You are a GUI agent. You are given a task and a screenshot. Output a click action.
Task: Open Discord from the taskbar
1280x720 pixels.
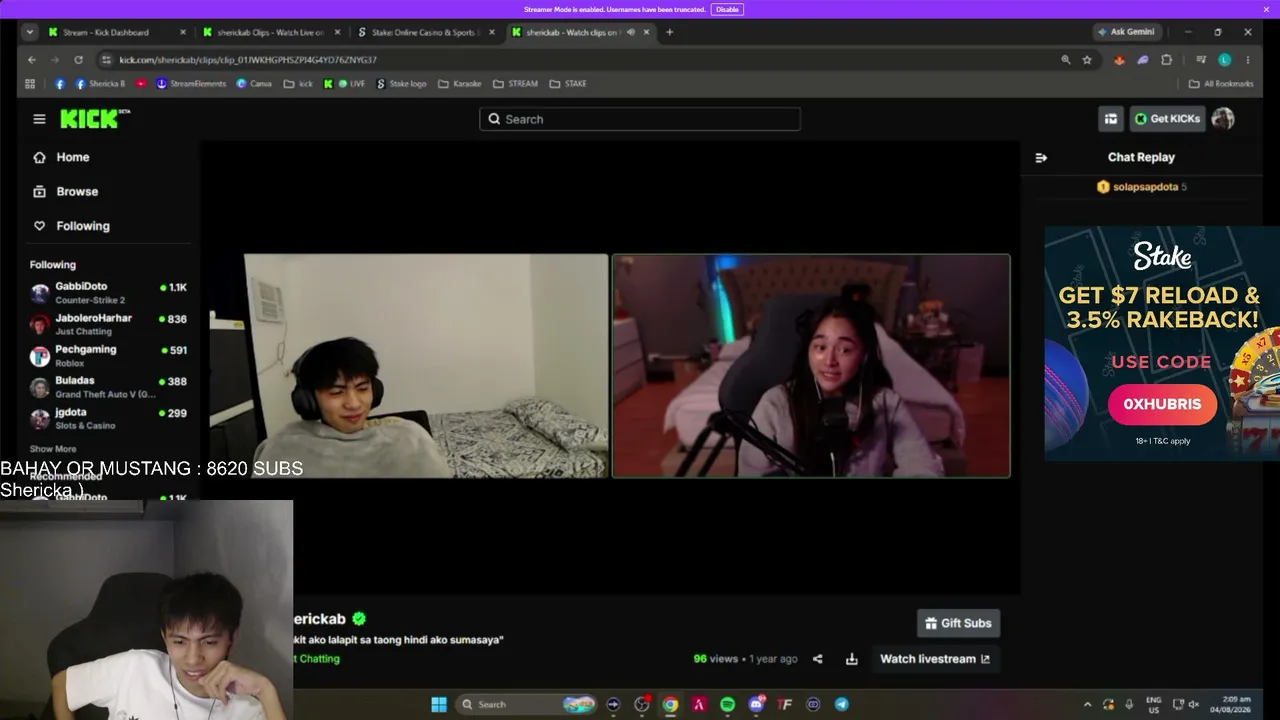click(756, 704)
